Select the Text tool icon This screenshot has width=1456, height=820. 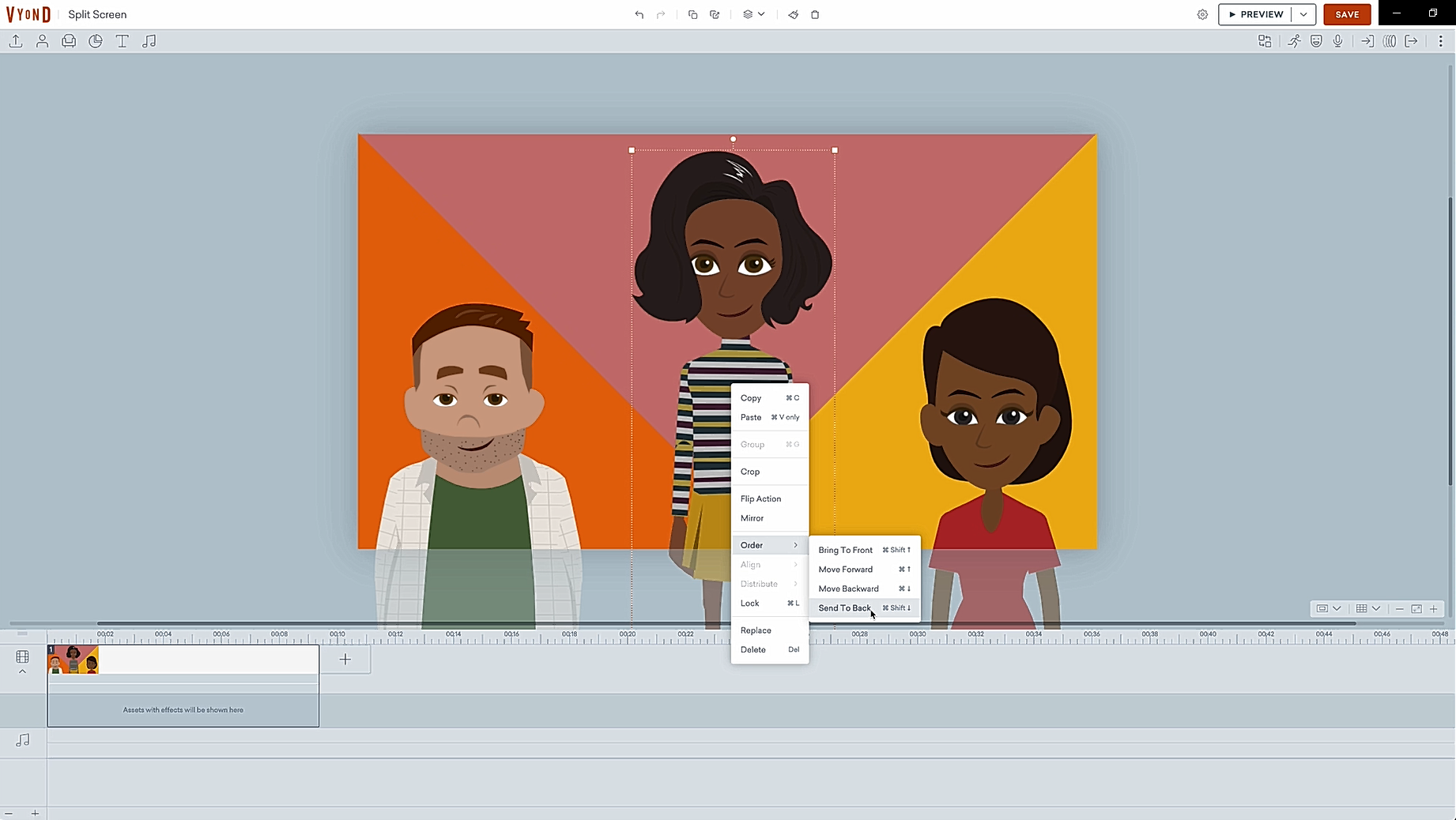tap(123, 41)
